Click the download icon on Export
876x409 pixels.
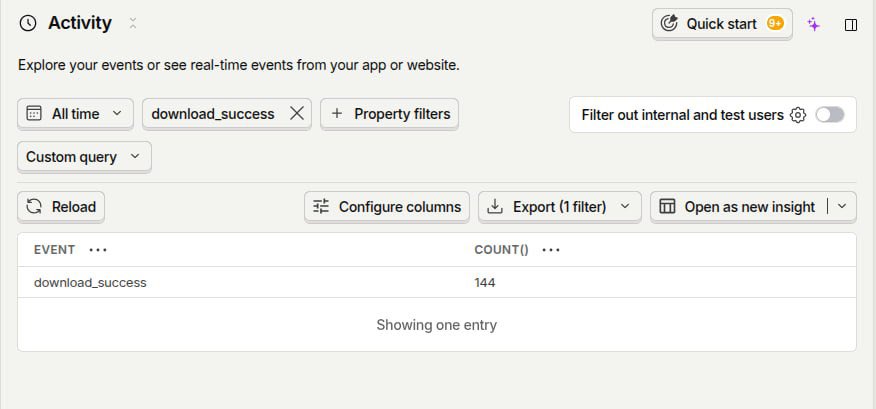pos(495,207)
